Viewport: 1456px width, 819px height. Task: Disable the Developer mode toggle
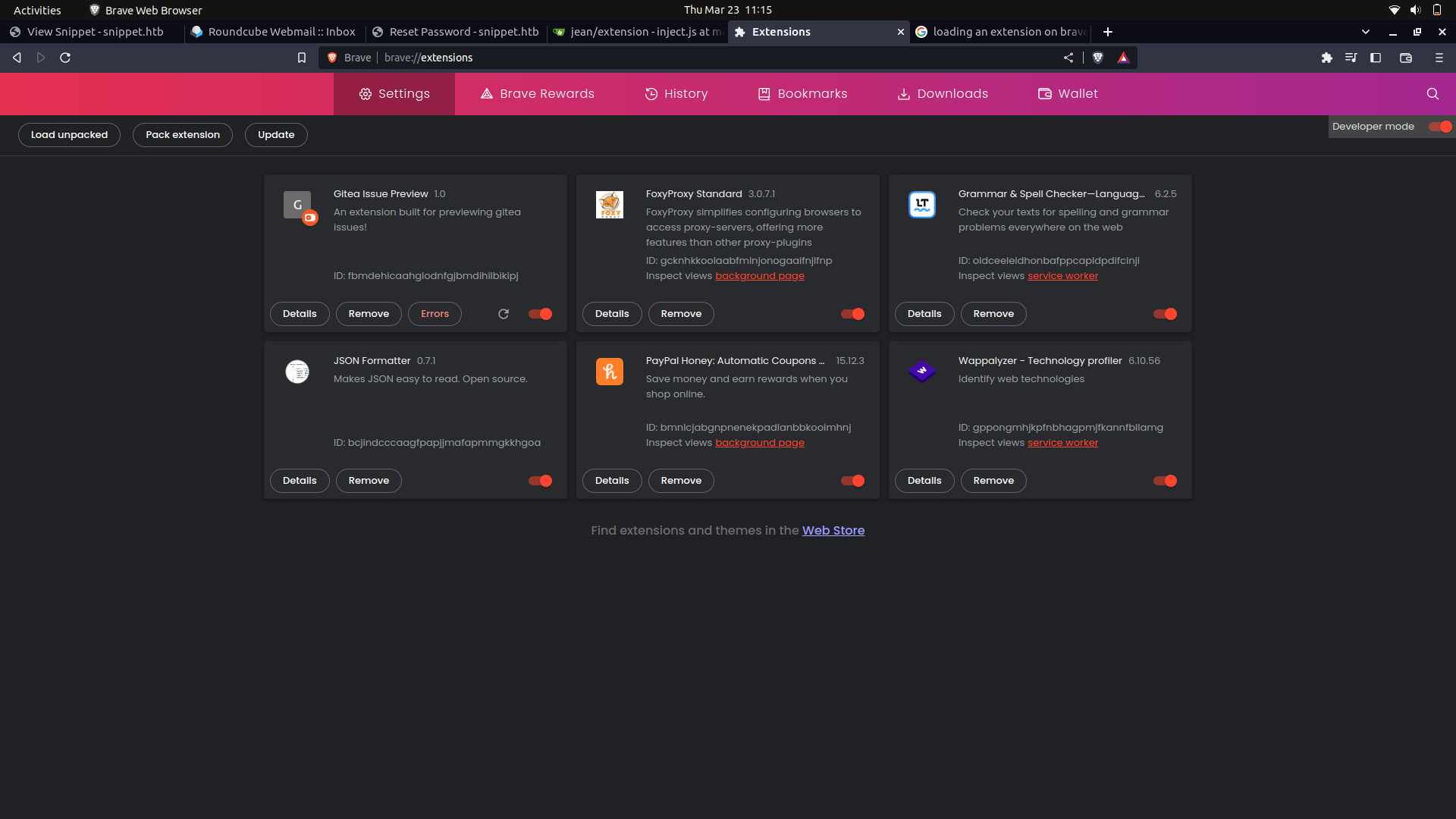pyautogui.click(x=1439, y=127)
